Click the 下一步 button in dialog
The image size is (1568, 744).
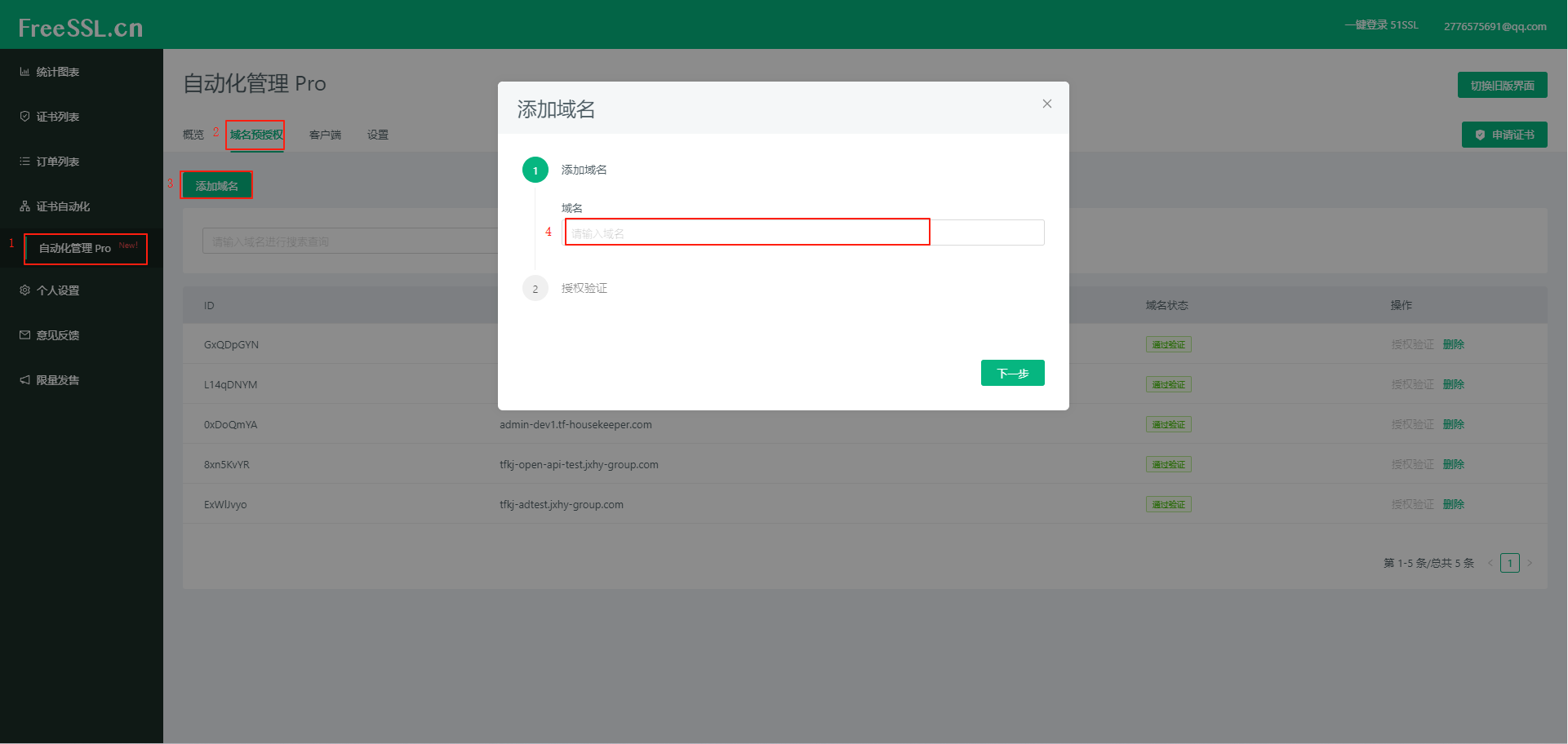coord(1012,373)
